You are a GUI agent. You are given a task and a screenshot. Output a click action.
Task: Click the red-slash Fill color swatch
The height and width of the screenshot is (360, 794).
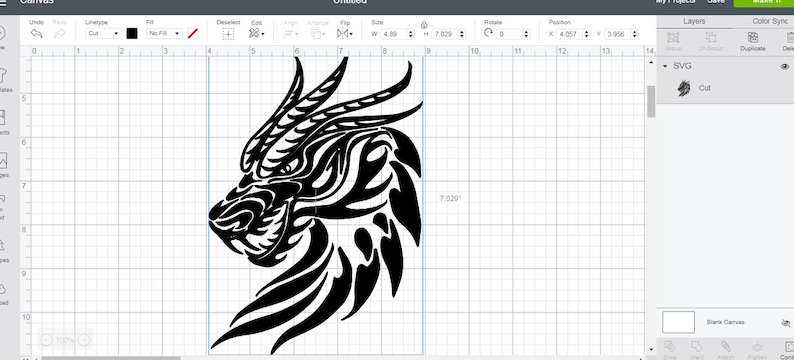[192, 33]
